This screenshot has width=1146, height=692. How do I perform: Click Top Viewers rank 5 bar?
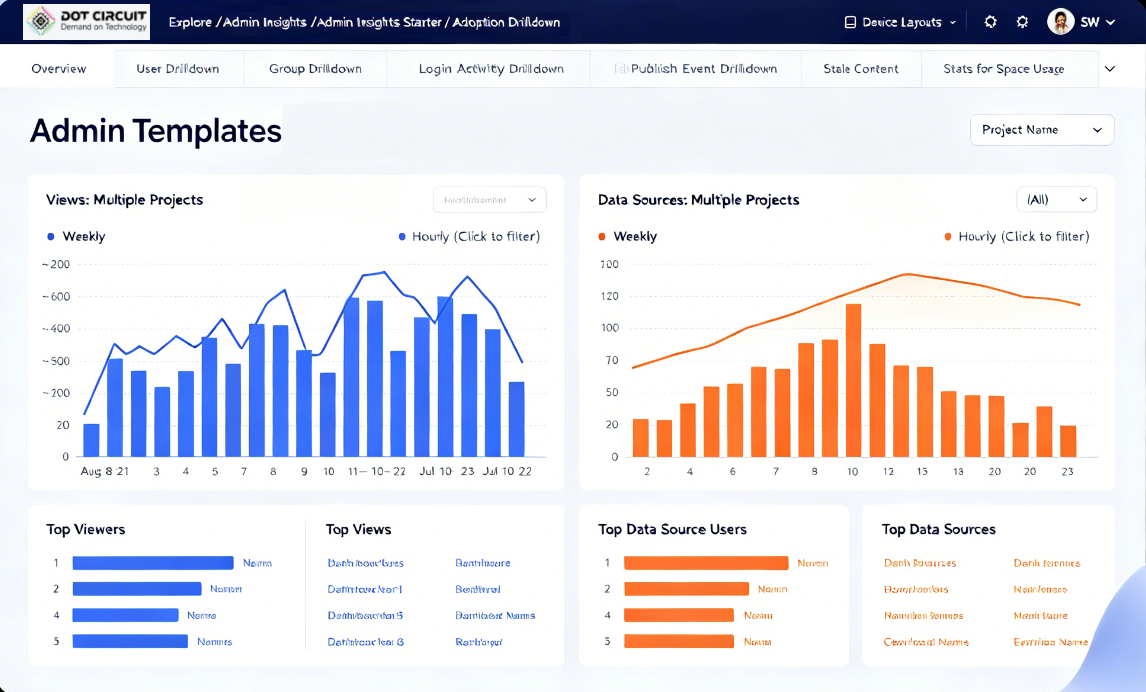[130, 642]
